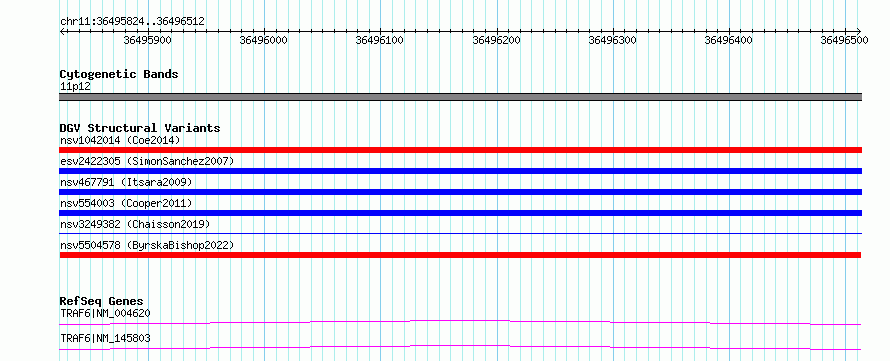The width and height of the screenshot is (890, 361).
Task: Click the gray 11p12 cytogenetic band bar
Action: coord(460,97)
